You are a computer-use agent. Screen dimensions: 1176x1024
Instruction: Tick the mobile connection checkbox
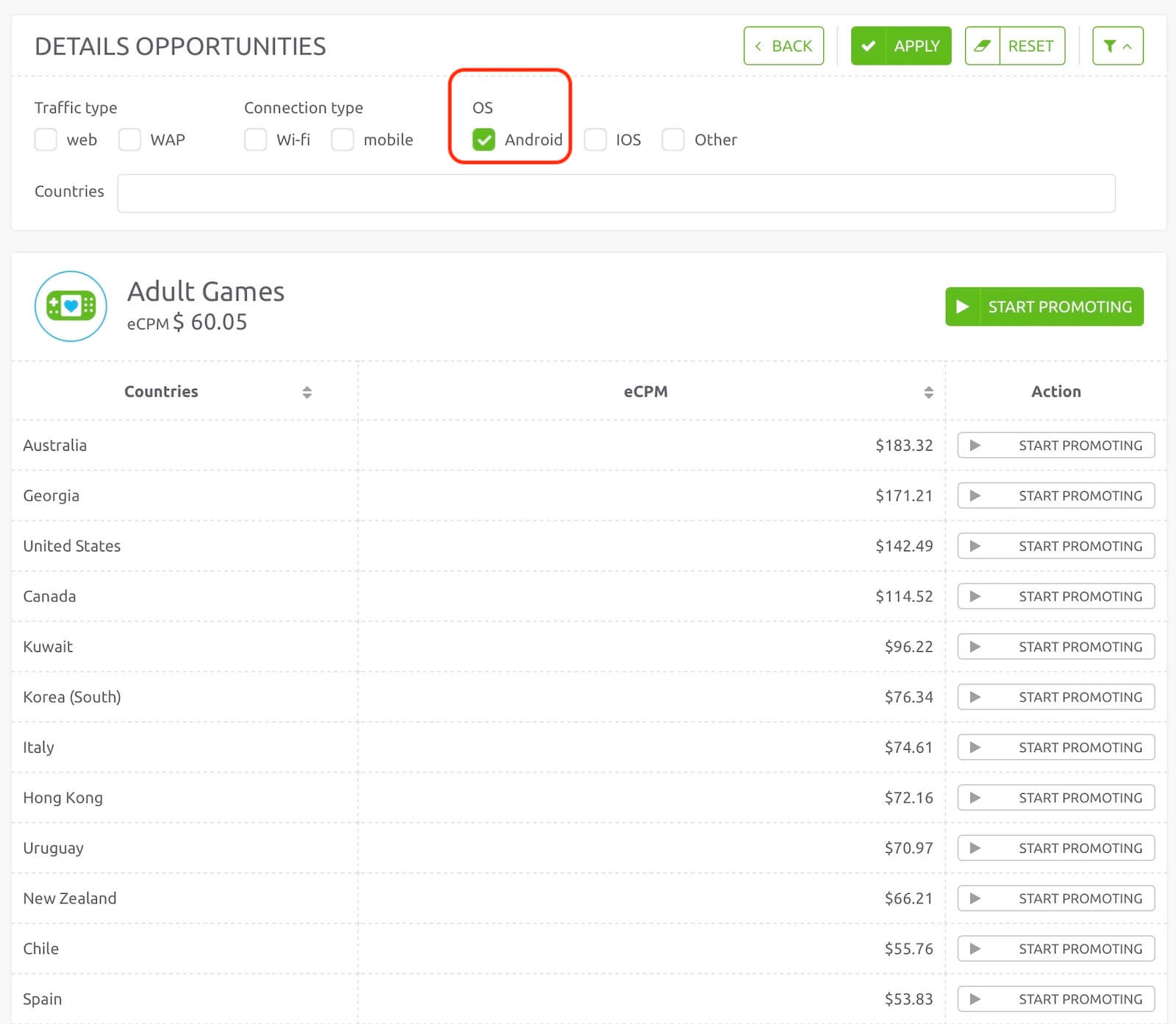(343, 140)
